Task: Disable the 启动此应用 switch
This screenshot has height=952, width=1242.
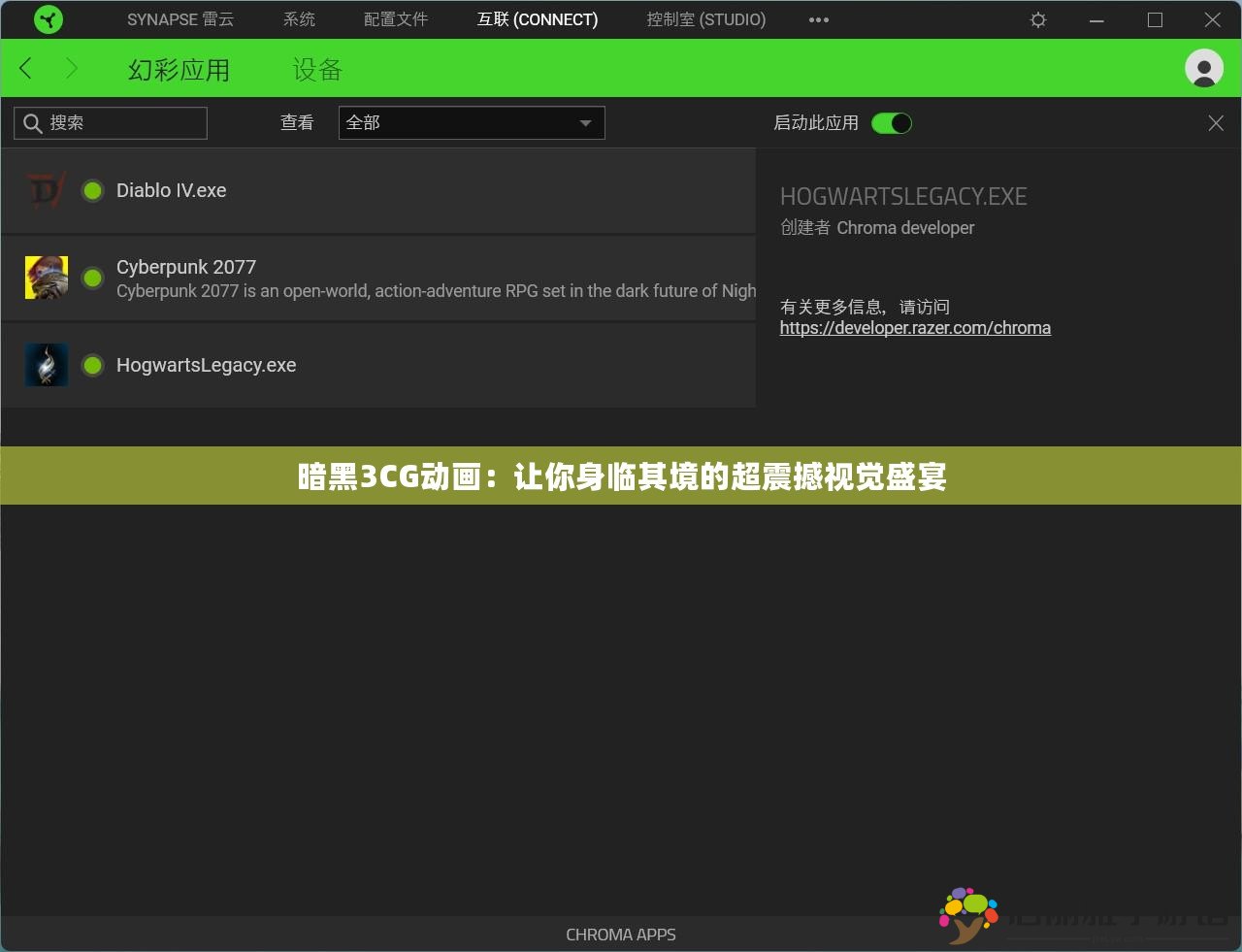Action: point(892,123)
